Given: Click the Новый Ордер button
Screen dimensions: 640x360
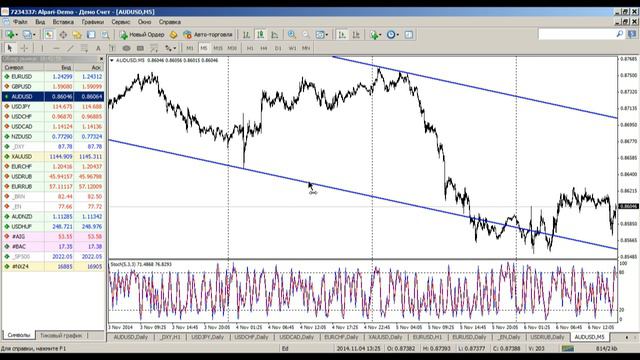Looking at the screenshot, I should pos(142,35).
